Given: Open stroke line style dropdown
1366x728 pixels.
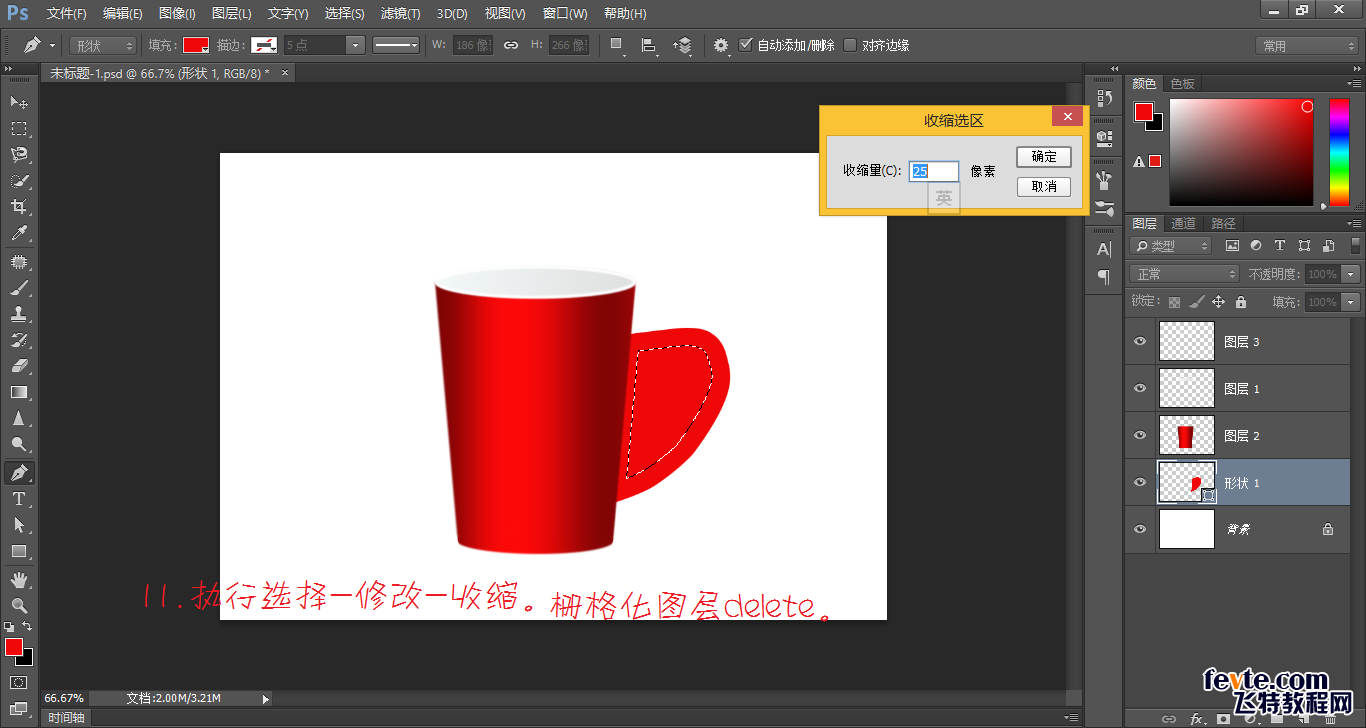Looking at the screenshot, I should coord(396,45).
